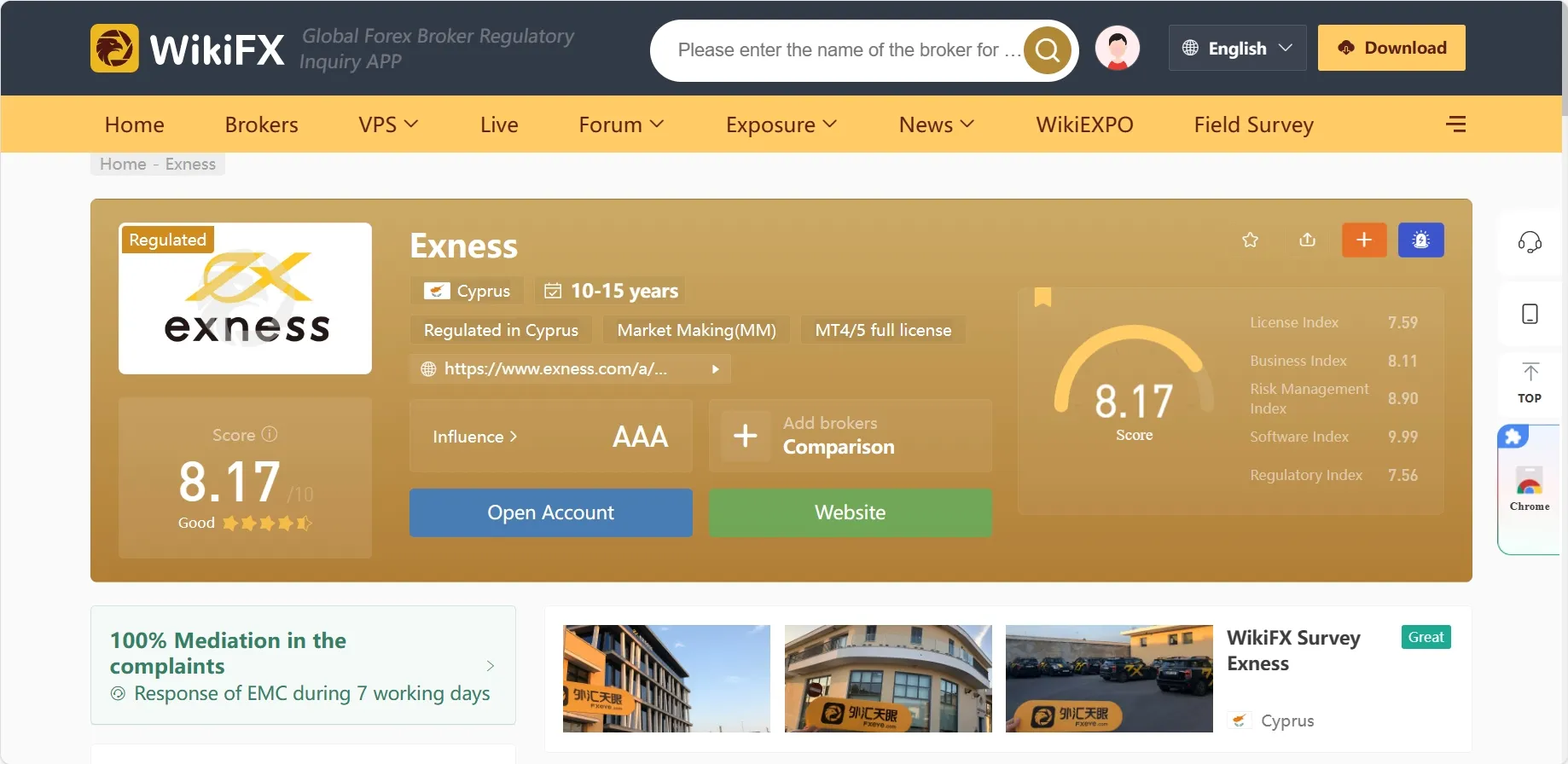The image size is (1568, 764).
Task: Click the WikiFX Survey Exness heading
Action: [1293, 651]
